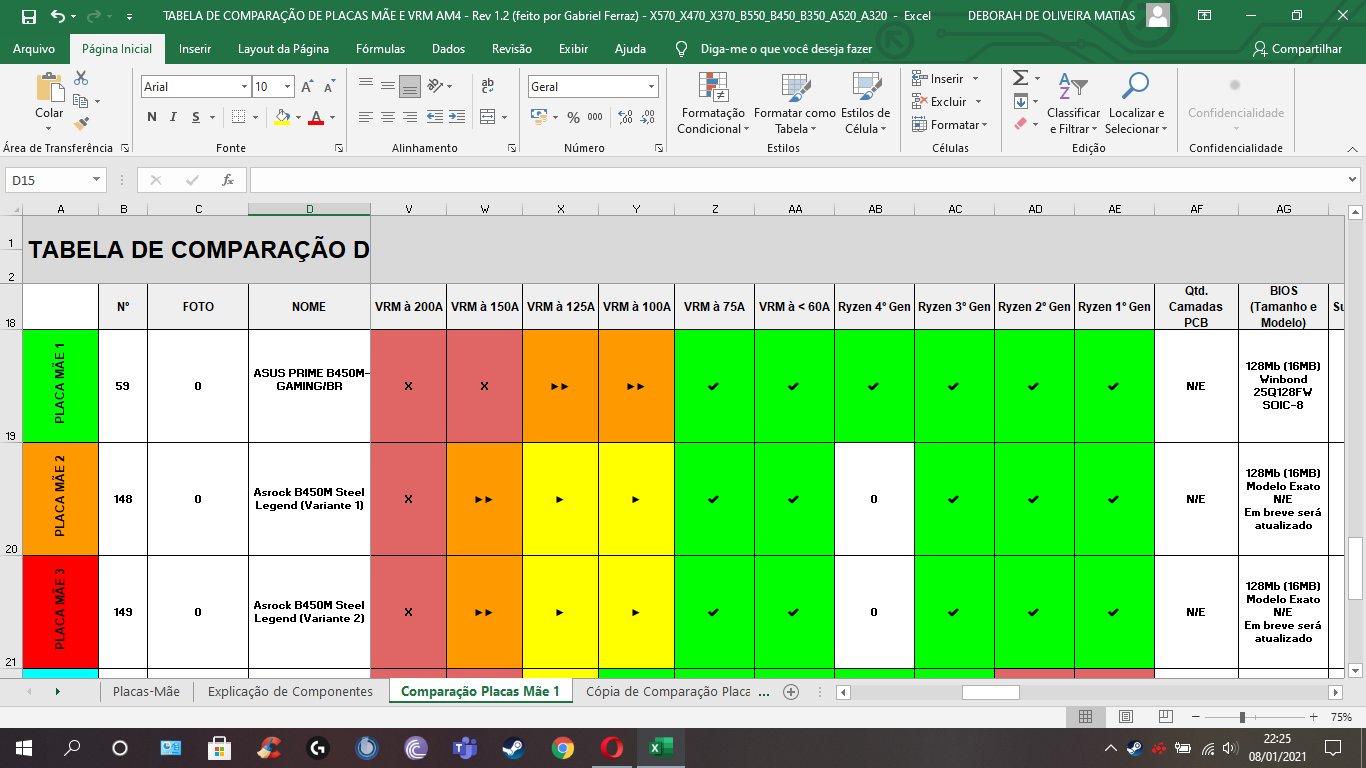The height and width of the screenshot is (768, 1366).
Task: Click the accounting currency format icon
Action: 539,117
